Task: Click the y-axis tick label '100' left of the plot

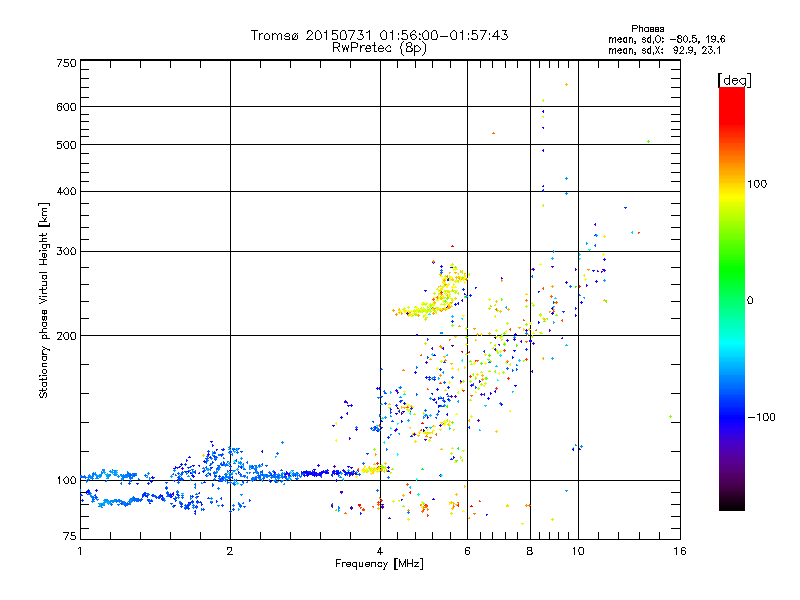Action: click(x=67, y=480)
